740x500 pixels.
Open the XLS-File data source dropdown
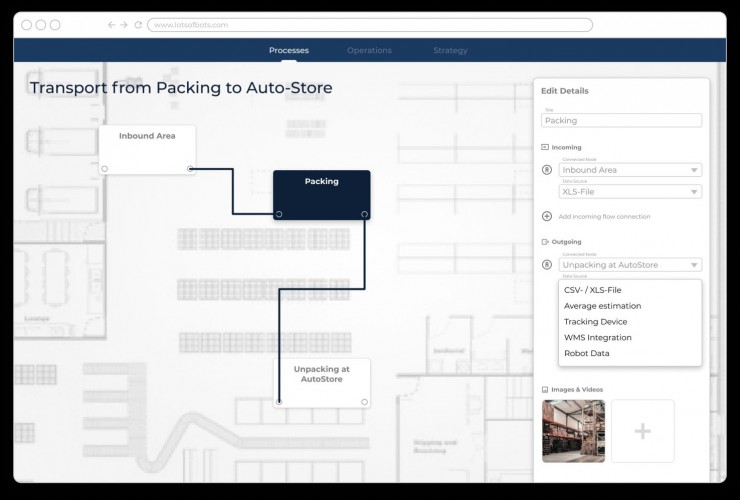(x=630, y=191)
